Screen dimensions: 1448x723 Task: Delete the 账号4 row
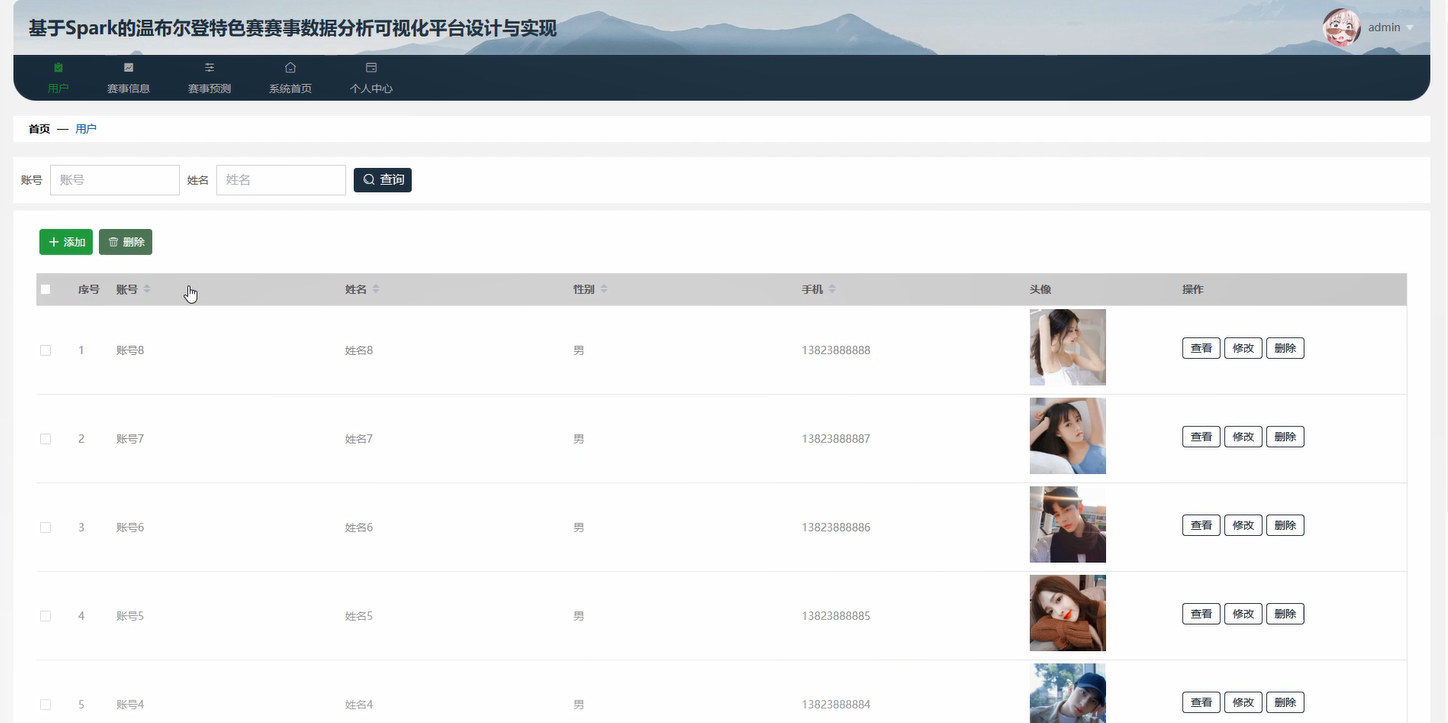1285,702
